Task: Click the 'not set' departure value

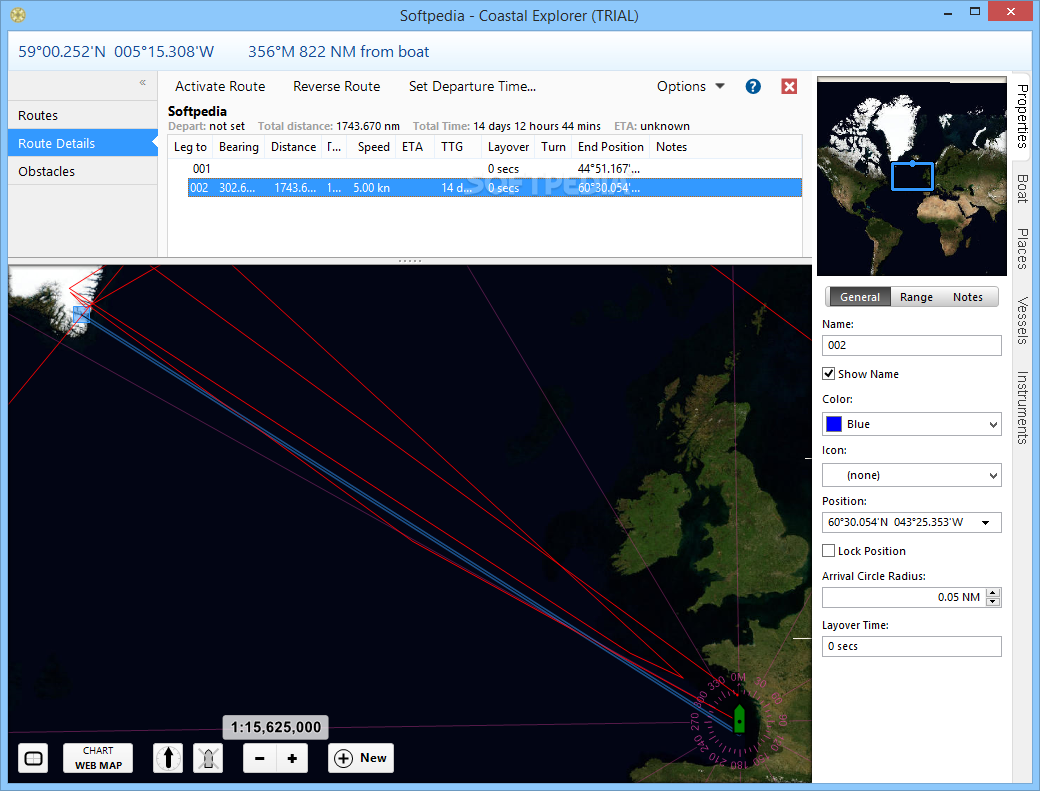Action: click(x=227, y=126)
